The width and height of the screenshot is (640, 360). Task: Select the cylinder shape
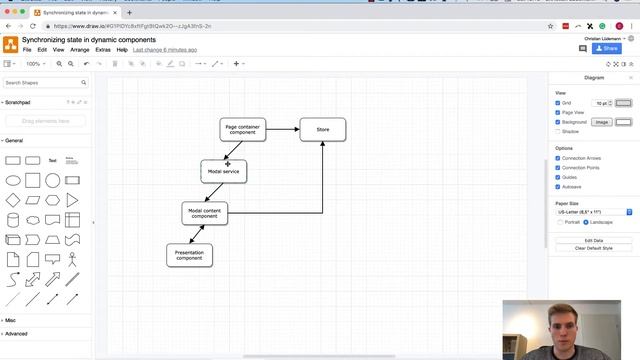(13, 220)
